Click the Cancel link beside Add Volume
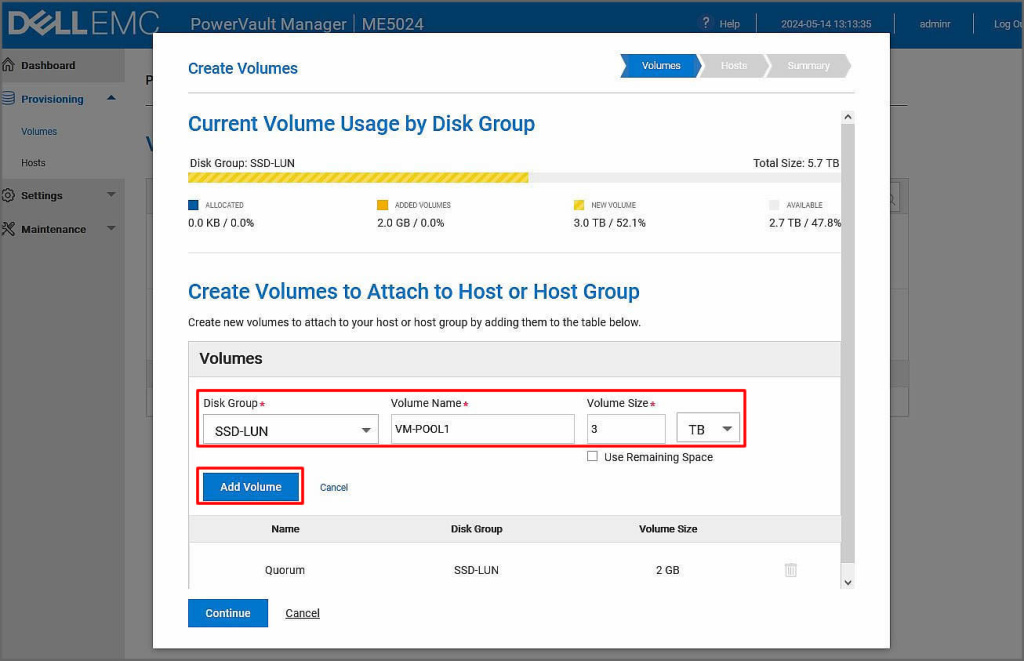Image resolution: width=1024 pixels, height=661 pixels. tap(334, 488)
